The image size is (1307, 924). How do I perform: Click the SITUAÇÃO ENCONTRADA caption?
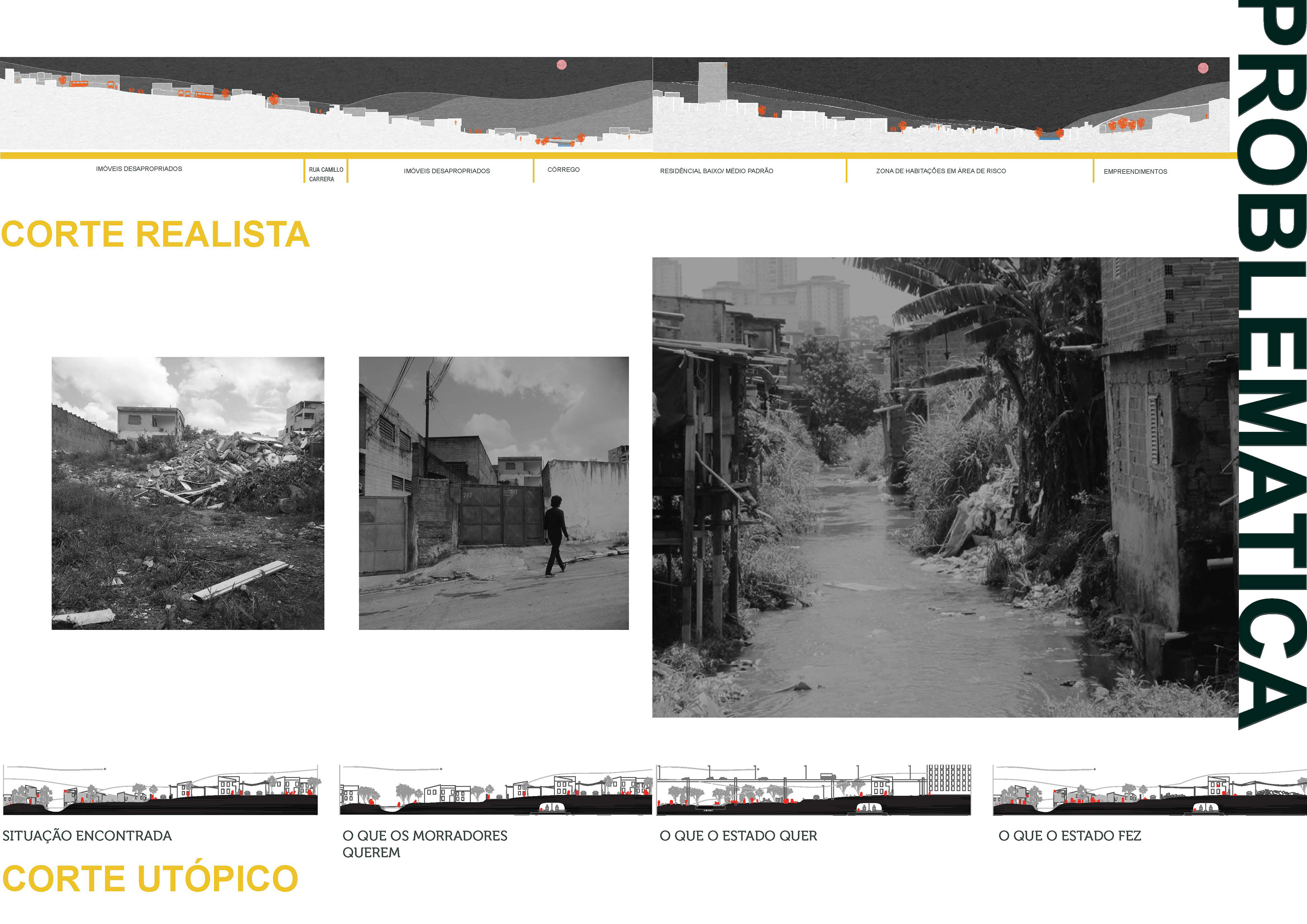point(87,836)
